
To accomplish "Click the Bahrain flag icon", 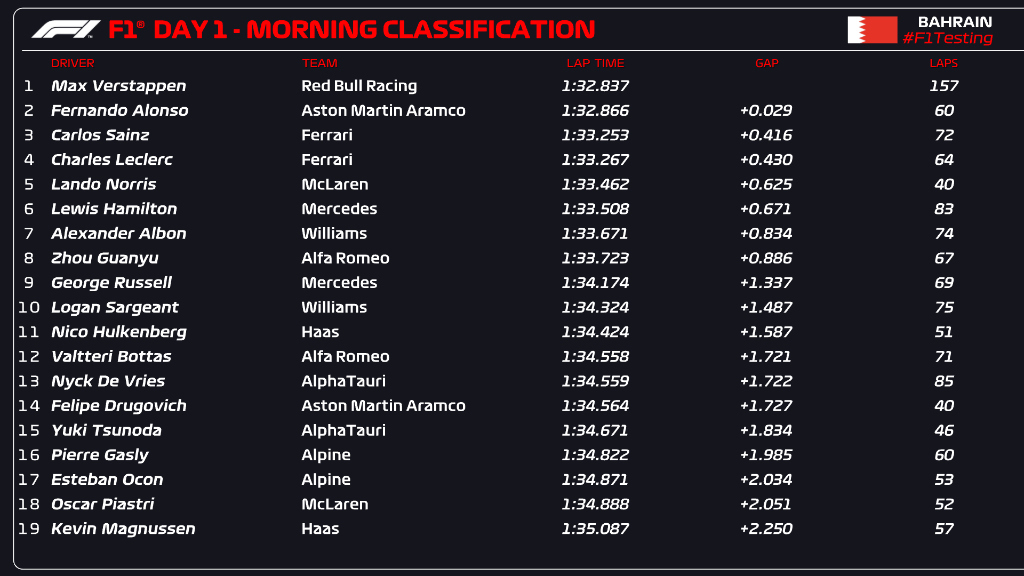I will point(872,30).
